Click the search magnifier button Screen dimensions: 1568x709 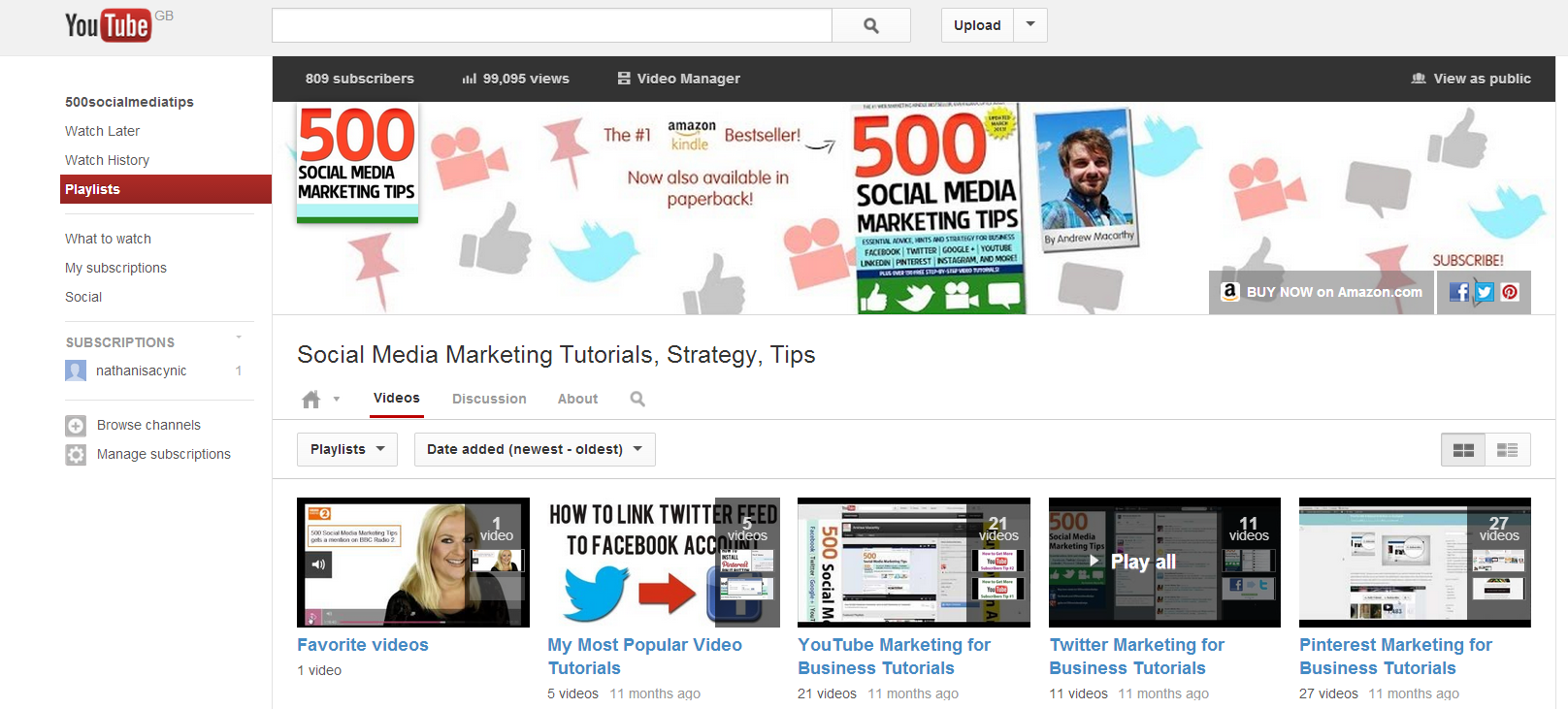[871, 25]
